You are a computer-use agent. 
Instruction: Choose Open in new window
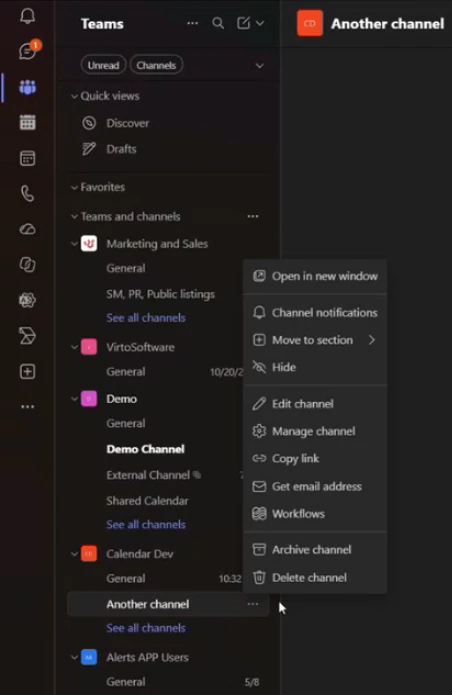pos(315,276)
